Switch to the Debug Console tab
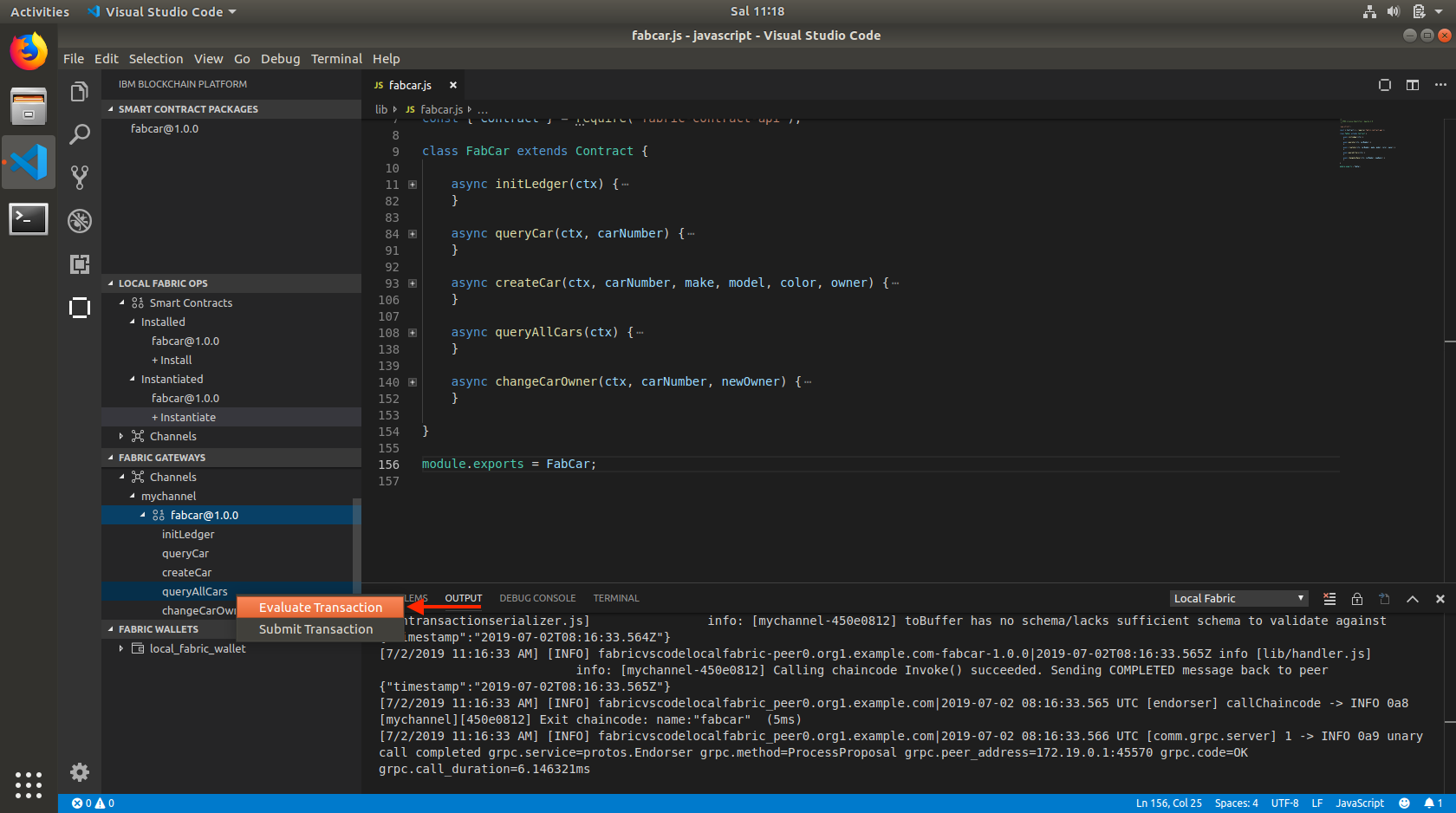Screen dimensions: 1456x813 point(537,599)
